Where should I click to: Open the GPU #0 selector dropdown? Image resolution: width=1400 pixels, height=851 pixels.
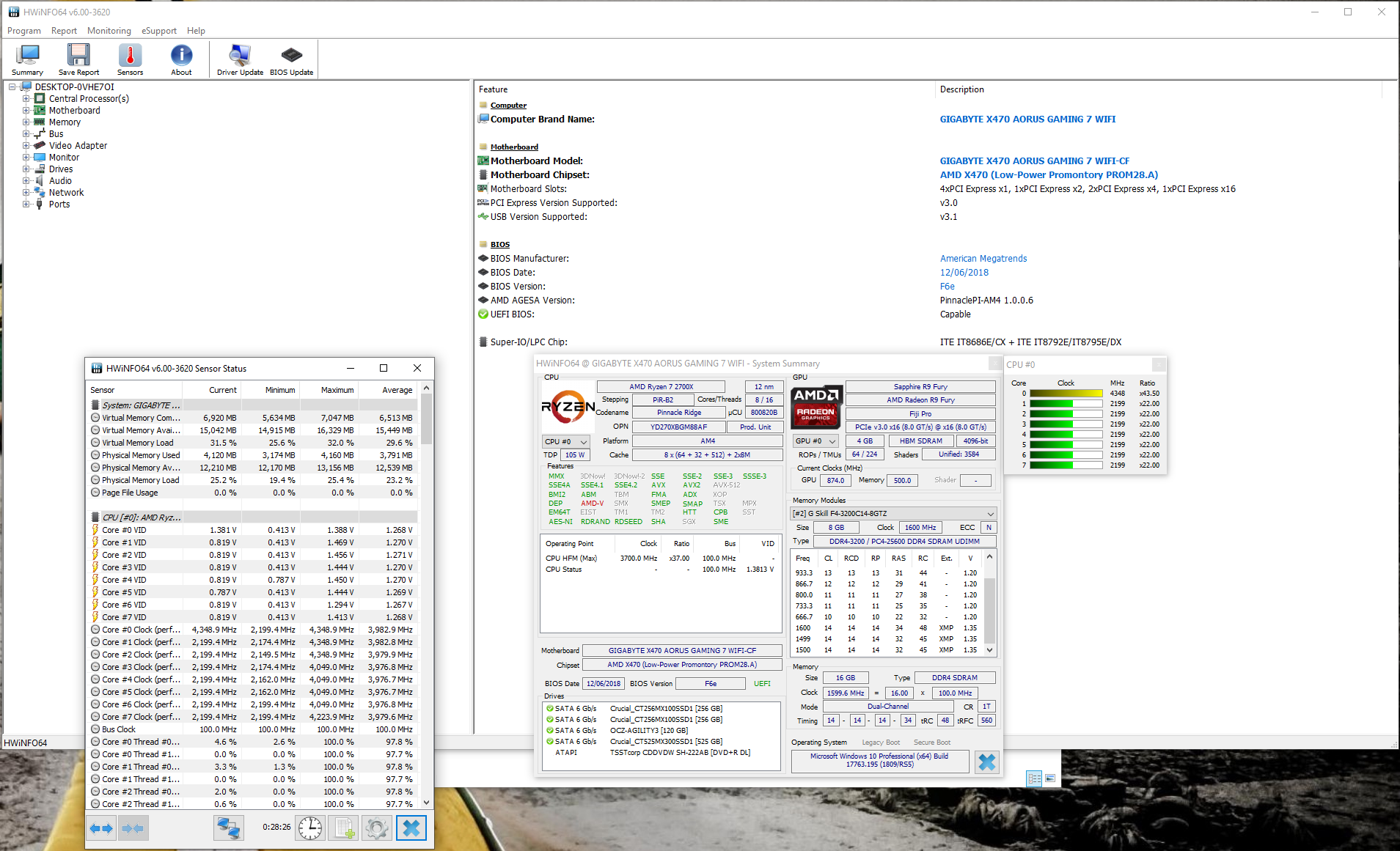pos(816,441)
